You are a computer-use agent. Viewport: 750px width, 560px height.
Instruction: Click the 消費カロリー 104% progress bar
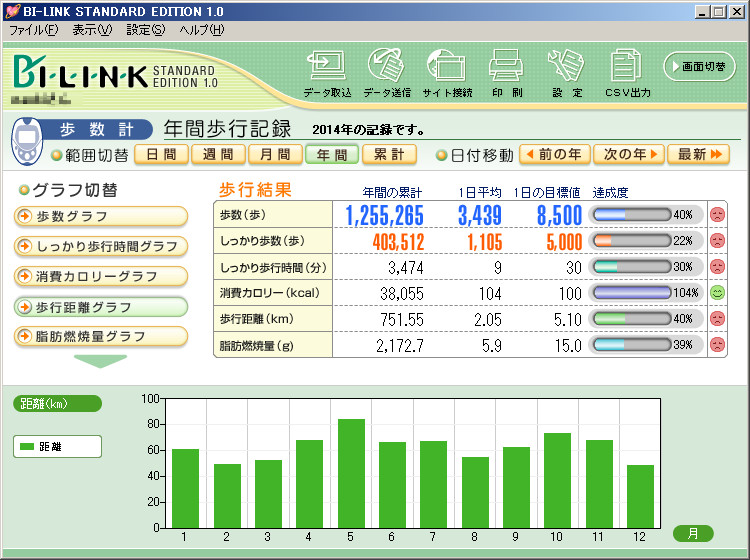632,292
